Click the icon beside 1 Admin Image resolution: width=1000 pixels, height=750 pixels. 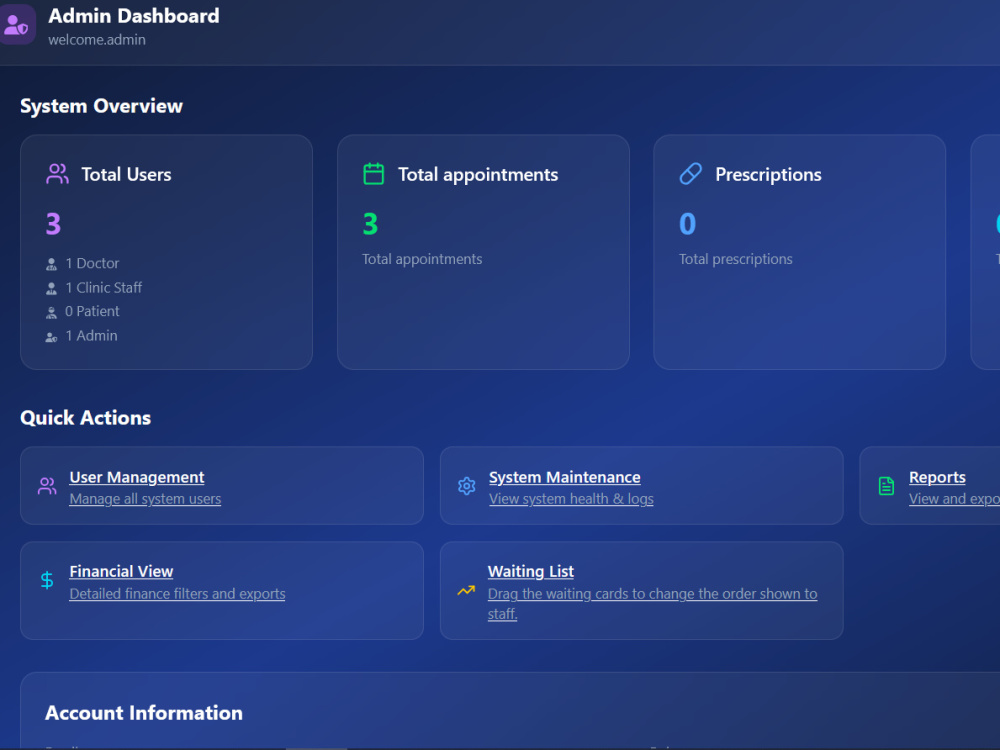click(52, 337)
